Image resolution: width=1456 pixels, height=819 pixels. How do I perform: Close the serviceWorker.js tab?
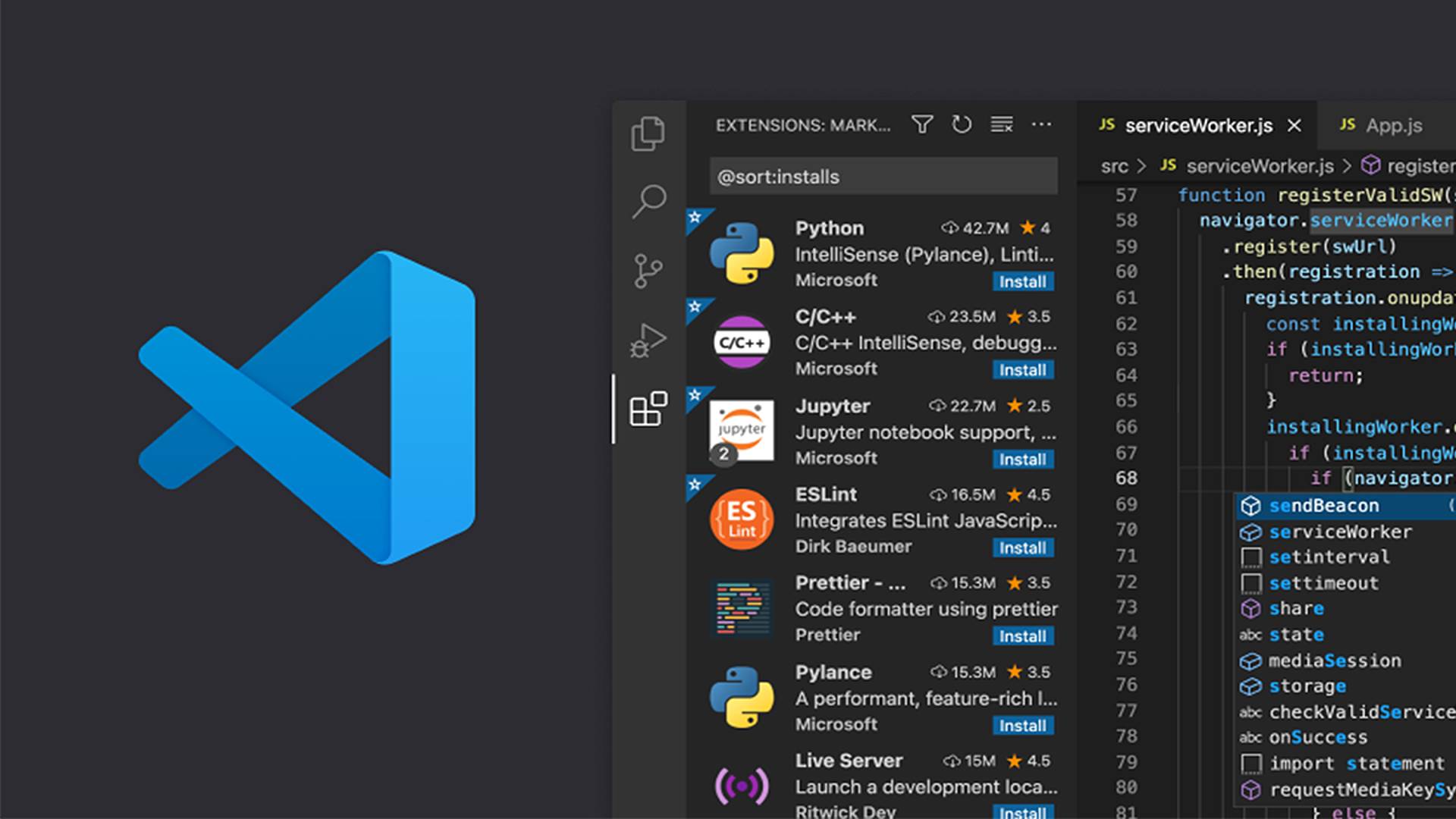1293,126
